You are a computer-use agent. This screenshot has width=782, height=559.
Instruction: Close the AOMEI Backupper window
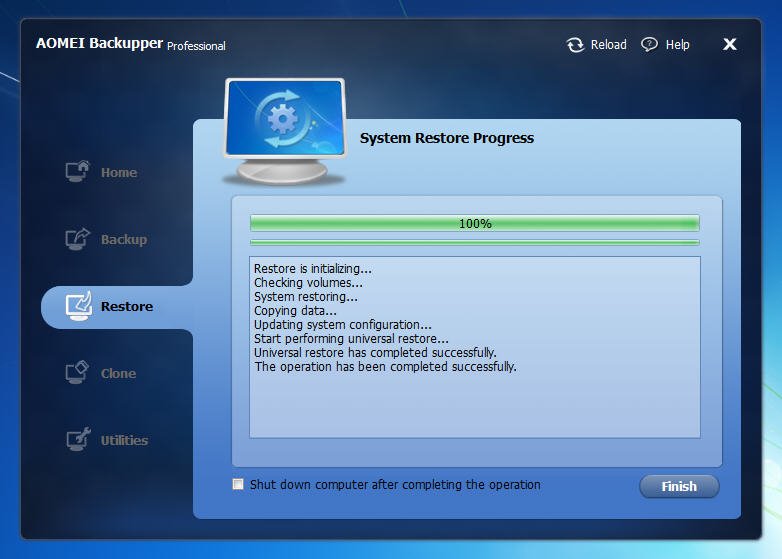pyautogui.click(x=730, y=44)
